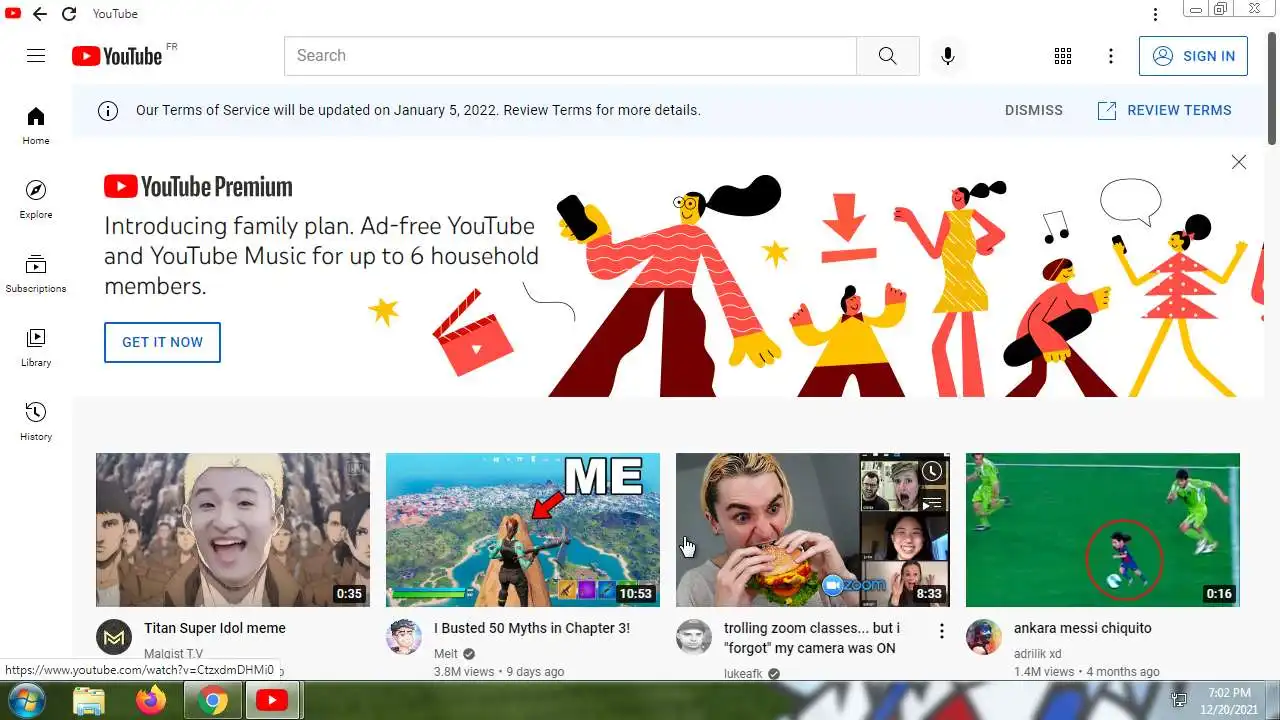Close the YouTube Premium banner

point(1239,162)
